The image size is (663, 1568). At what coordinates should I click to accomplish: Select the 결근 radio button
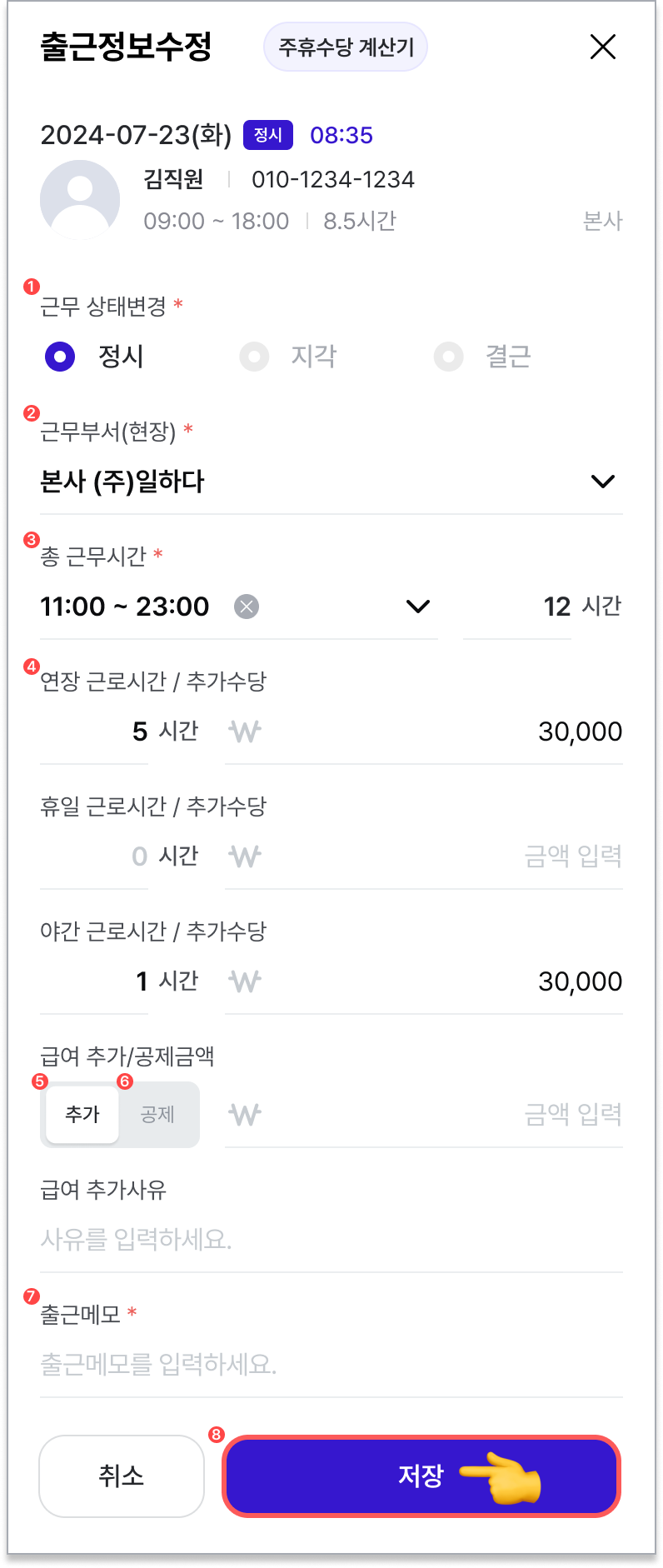pos(448,357)
